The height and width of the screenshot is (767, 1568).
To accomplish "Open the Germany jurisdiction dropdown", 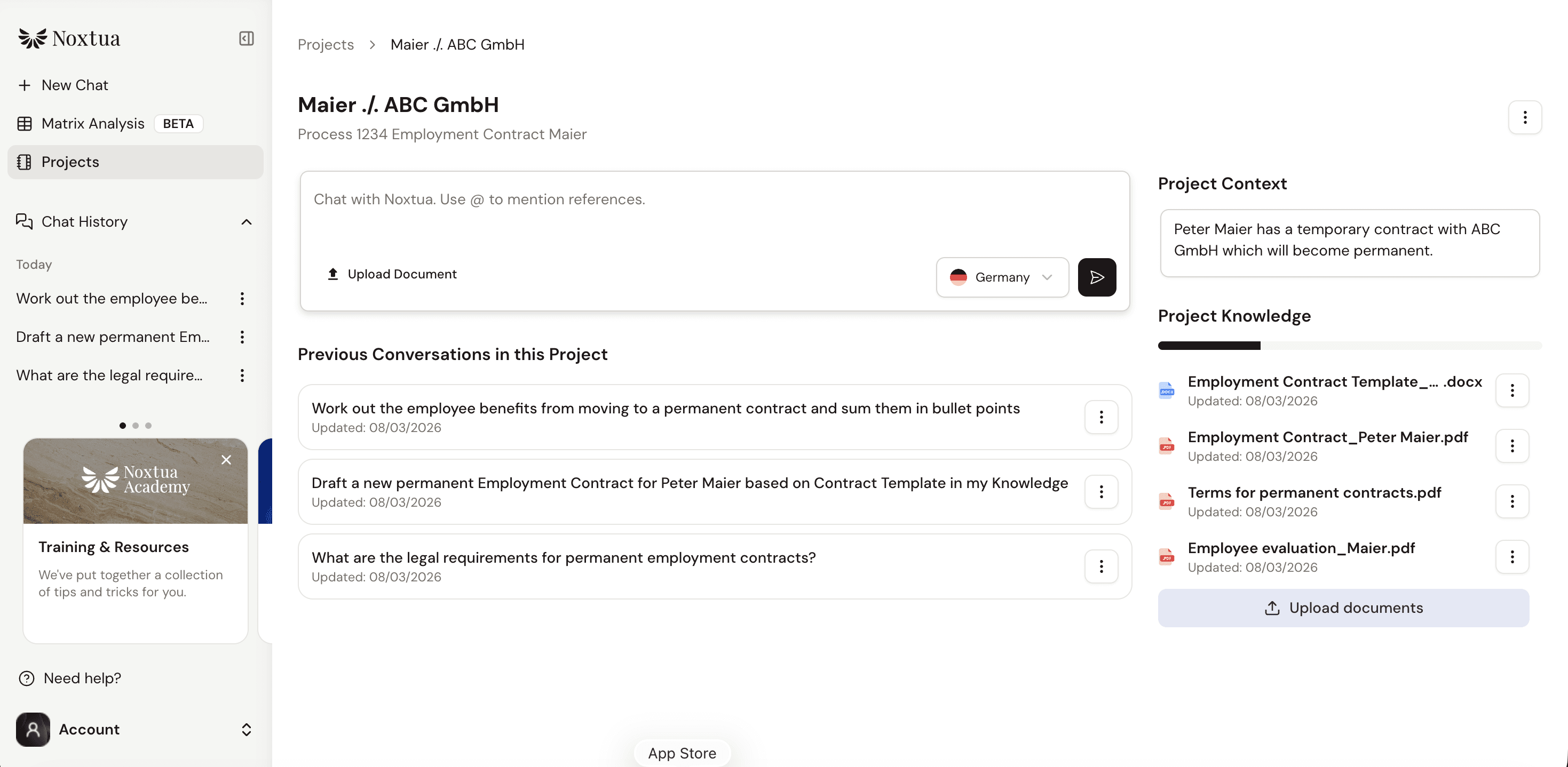I will (x=1002, y=277).
